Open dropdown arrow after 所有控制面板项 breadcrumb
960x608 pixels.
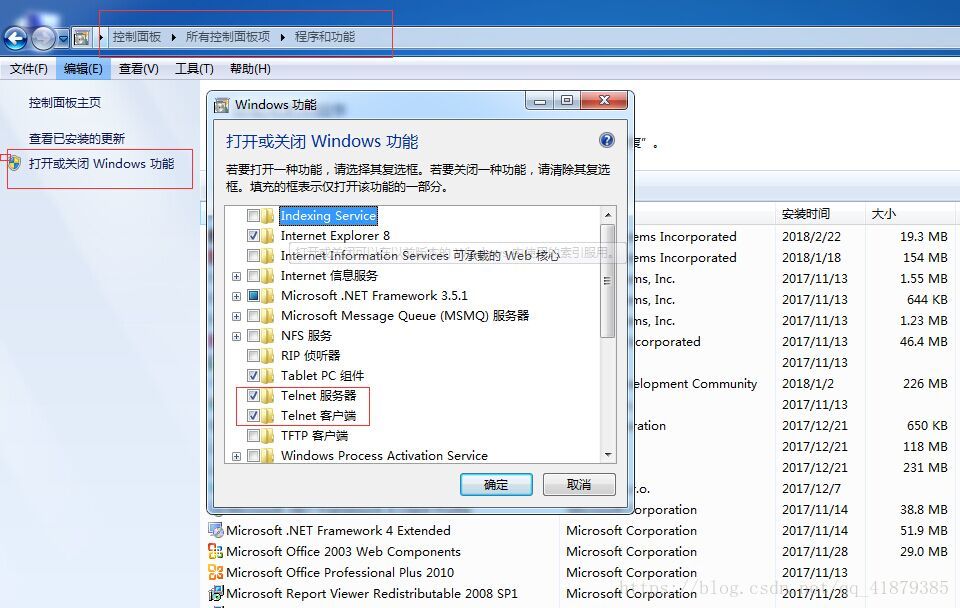point(282,37)
